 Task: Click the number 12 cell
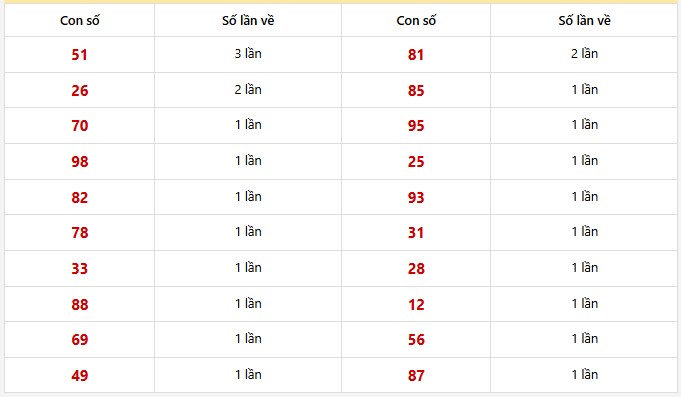[x=416, y=304]
